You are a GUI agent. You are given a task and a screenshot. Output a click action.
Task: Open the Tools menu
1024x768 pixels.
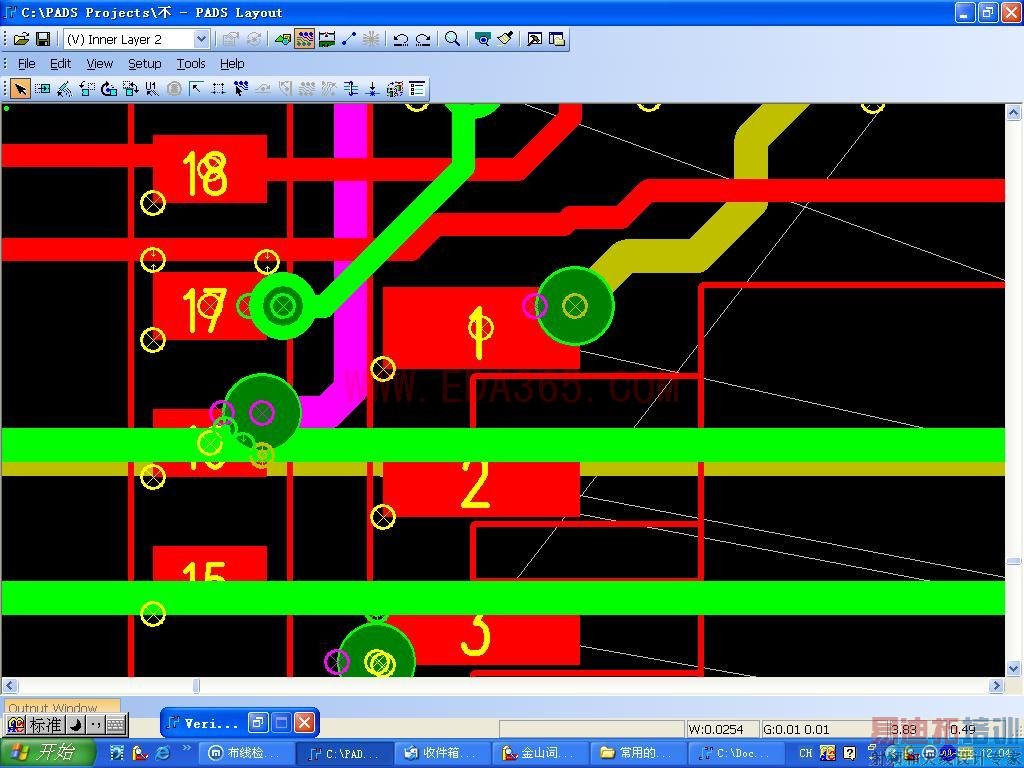[191, 63]
